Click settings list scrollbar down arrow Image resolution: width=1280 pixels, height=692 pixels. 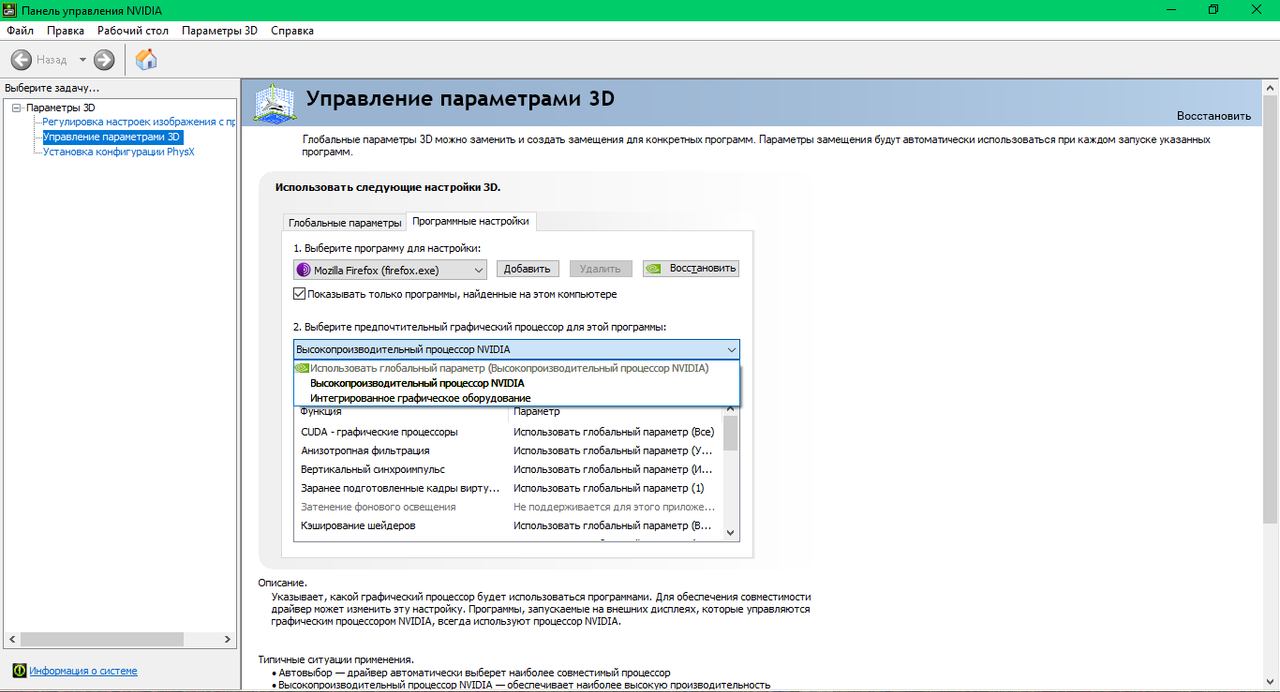pyautogui.click(x=730, y=533)
